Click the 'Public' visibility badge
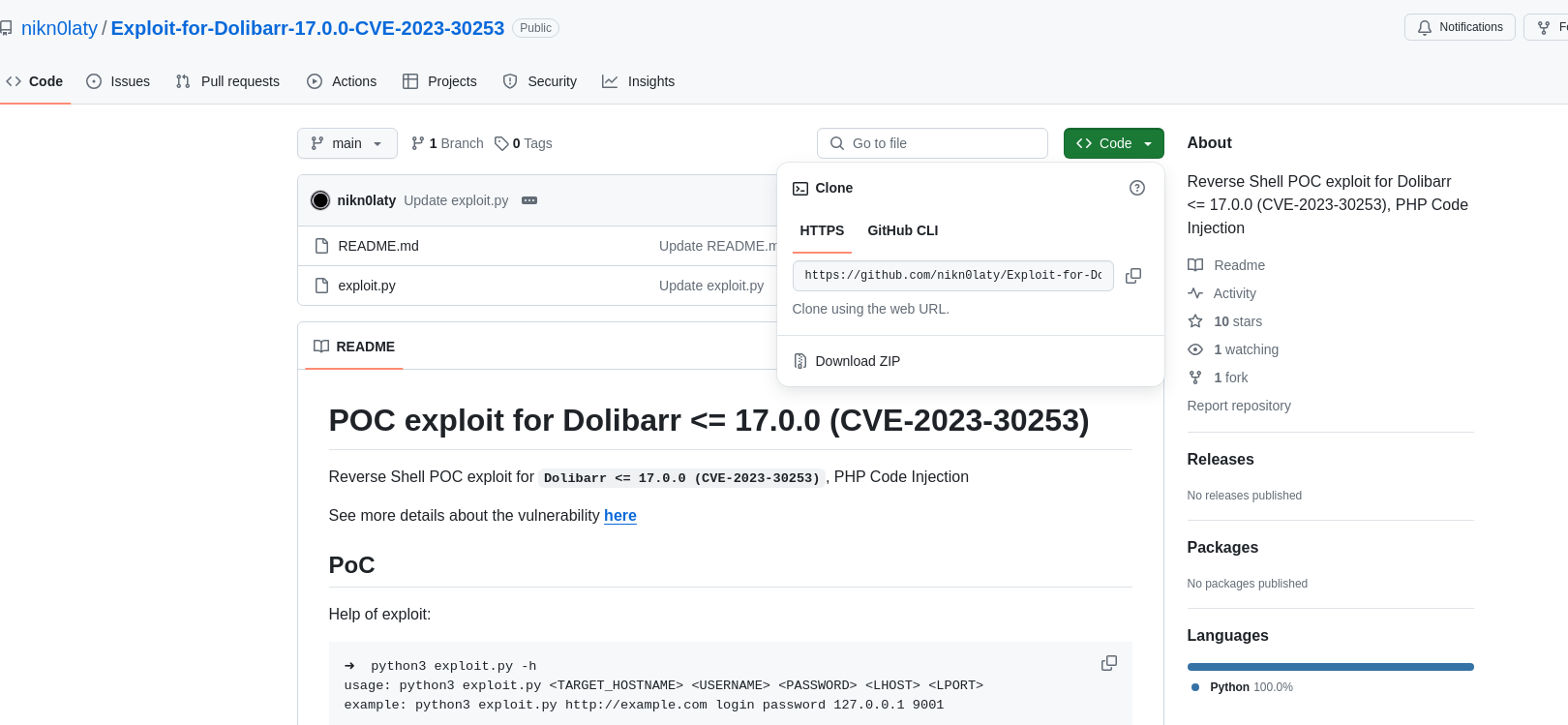1568x725 pixels. coord(535,28)
